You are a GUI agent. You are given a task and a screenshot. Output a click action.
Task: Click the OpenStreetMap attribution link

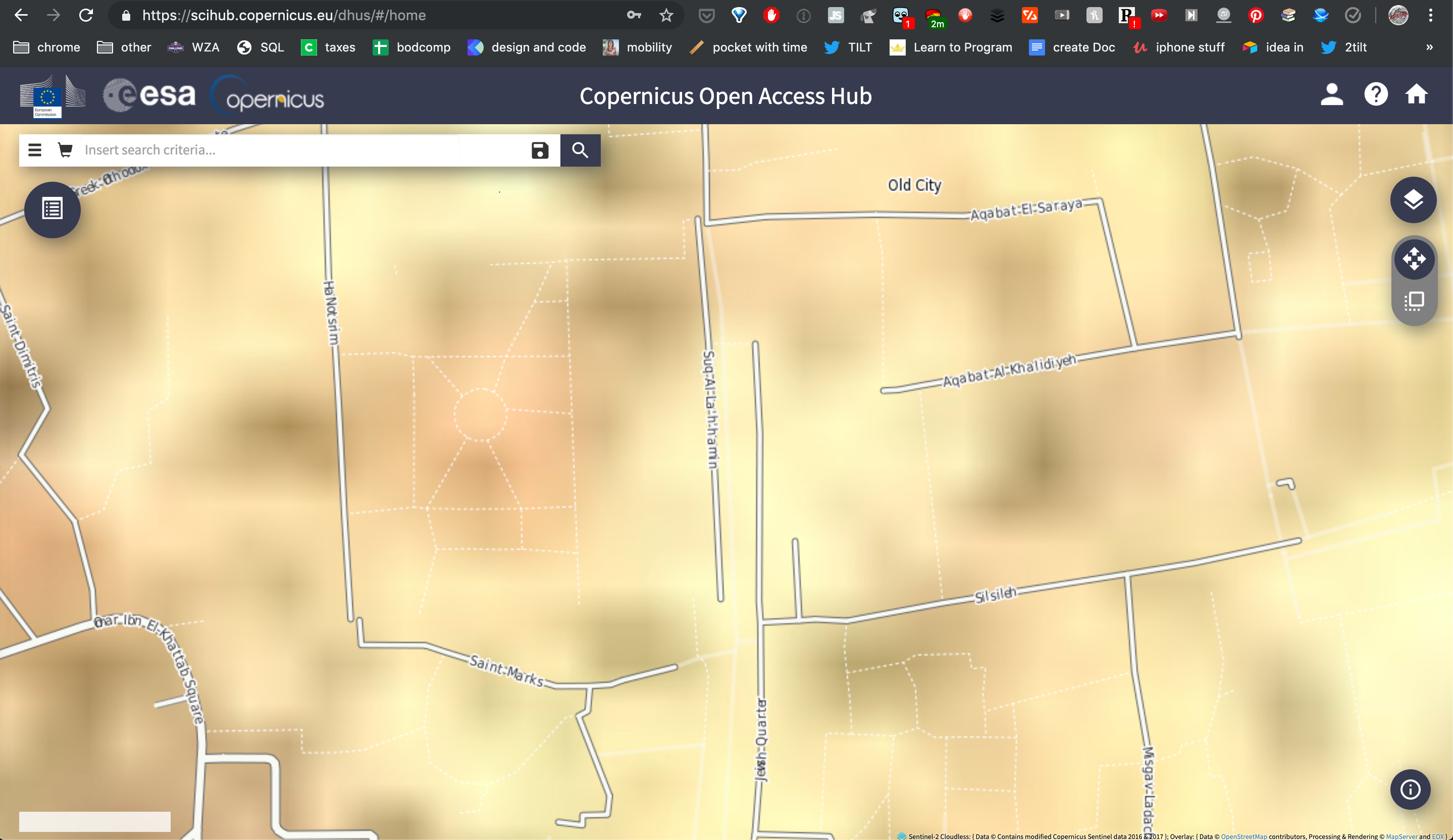click(1243, 836)
